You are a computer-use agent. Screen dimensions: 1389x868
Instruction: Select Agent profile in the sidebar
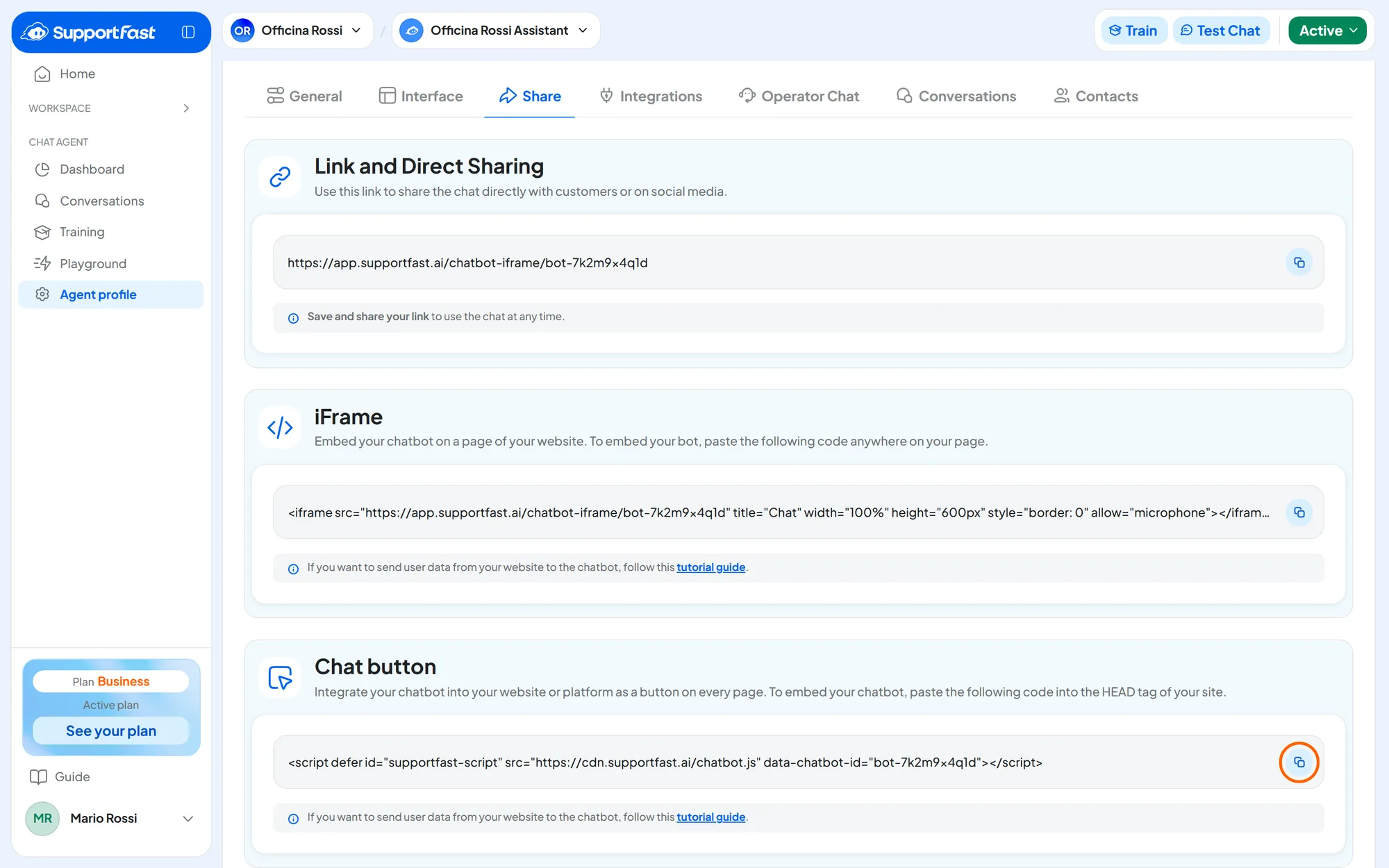tap(111, 294)
